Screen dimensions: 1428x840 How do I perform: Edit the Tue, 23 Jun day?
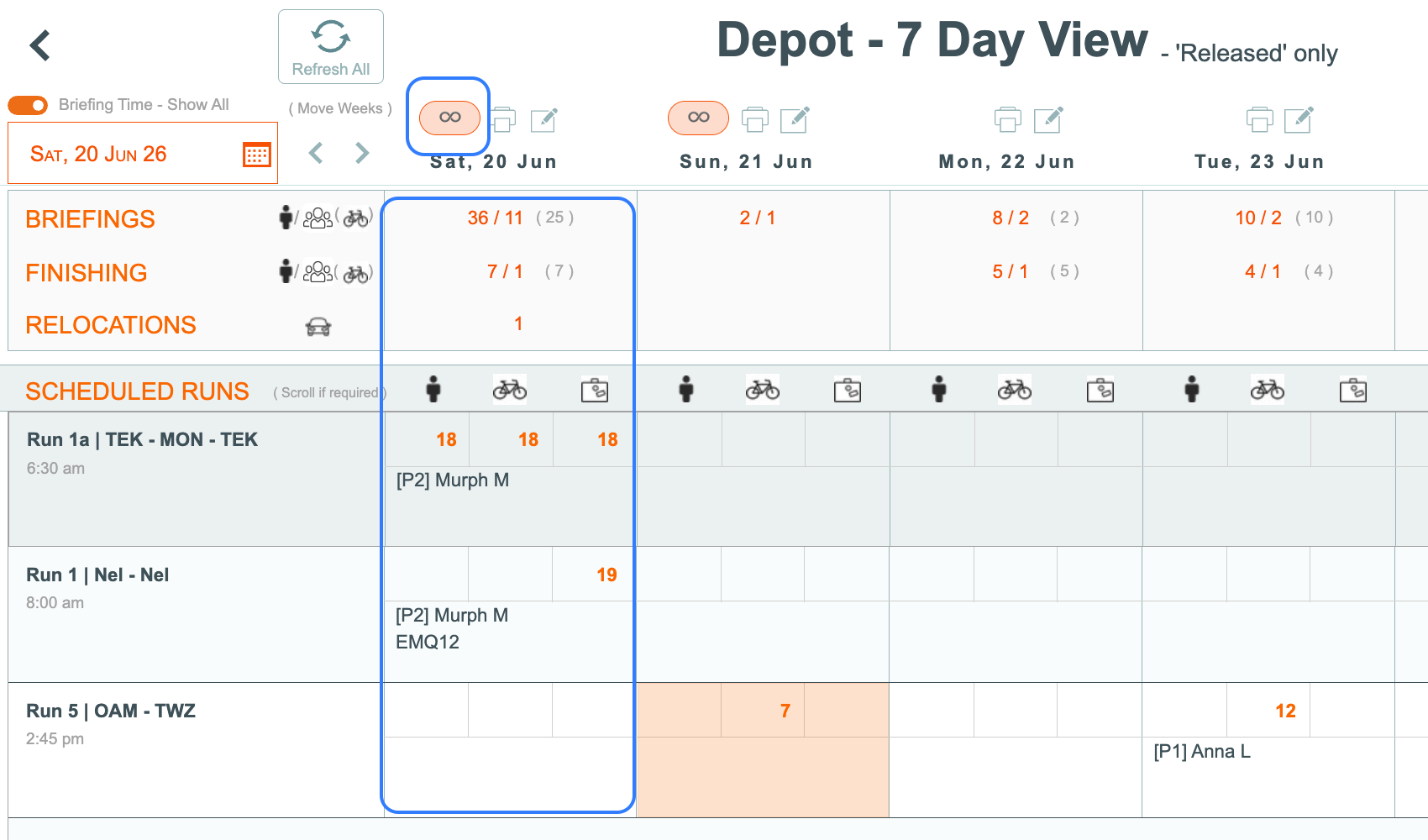tap(1299, 120)
